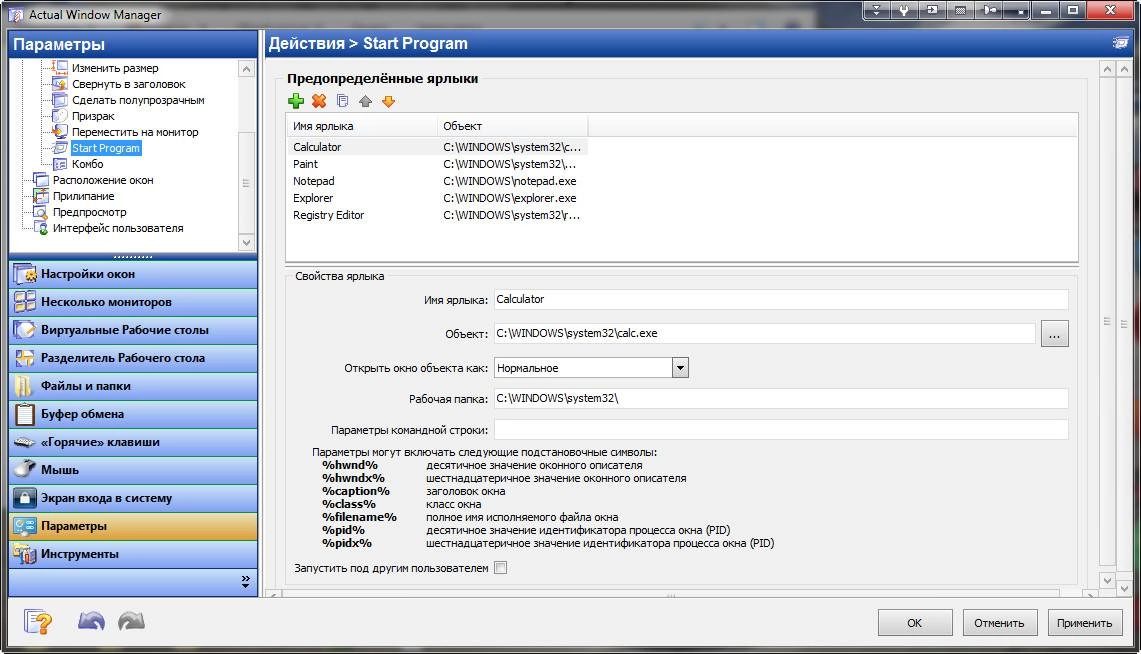
Task: Open the highlighted Параметры sidebar section
Action: [133, 526]
